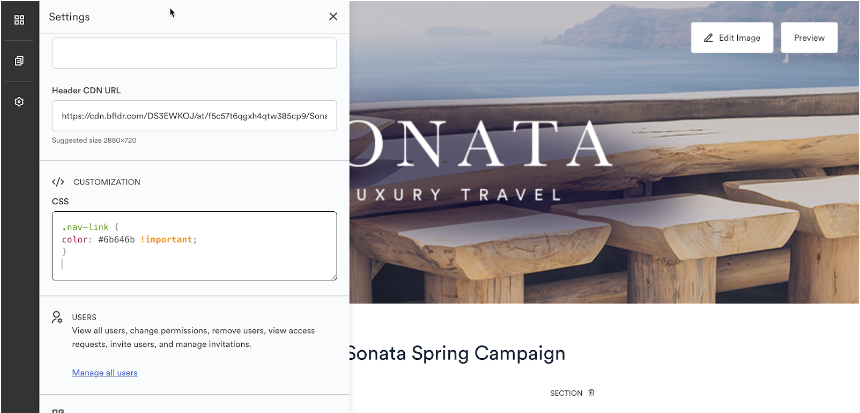Select the Sonata Luxury Travel header image
This screenshot has height=413, width=860.
604,152
